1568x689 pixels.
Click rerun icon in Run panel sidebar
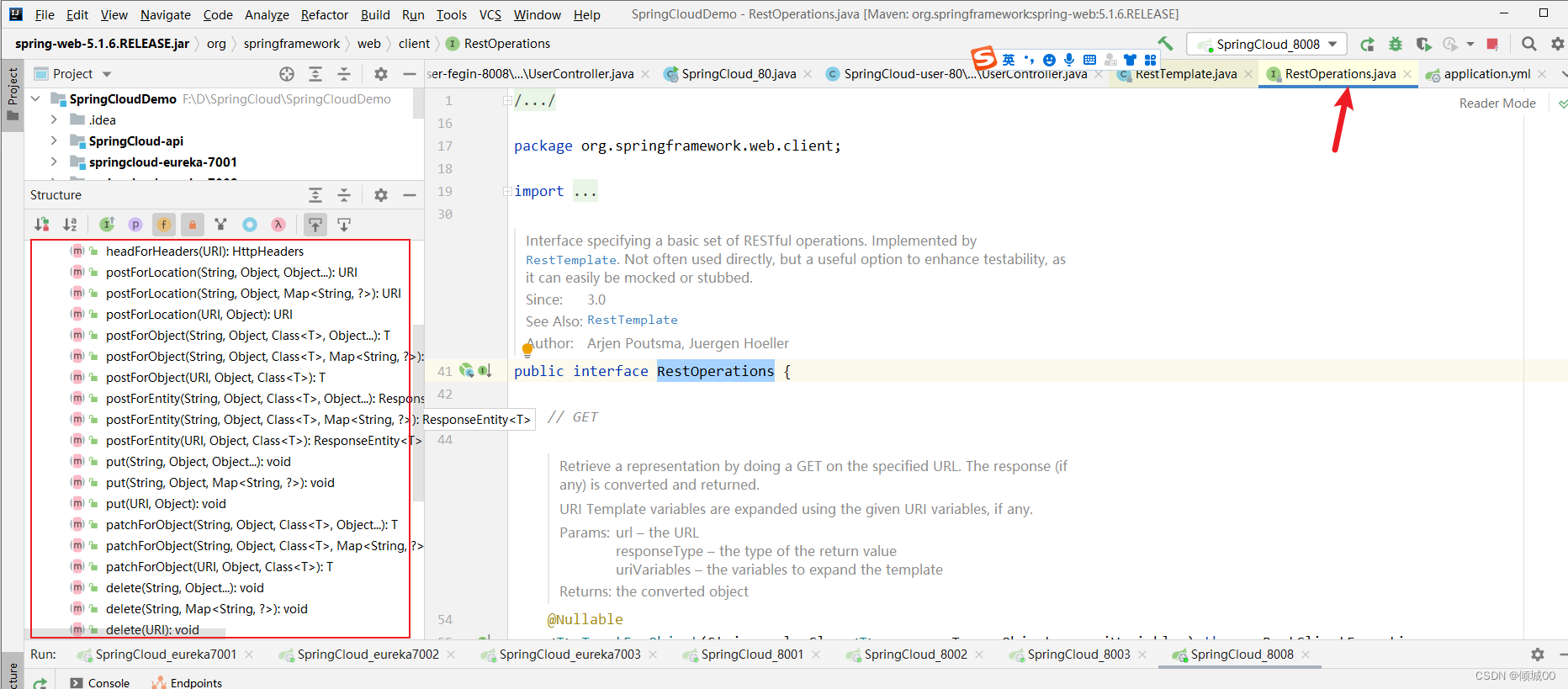pos(40,682)
